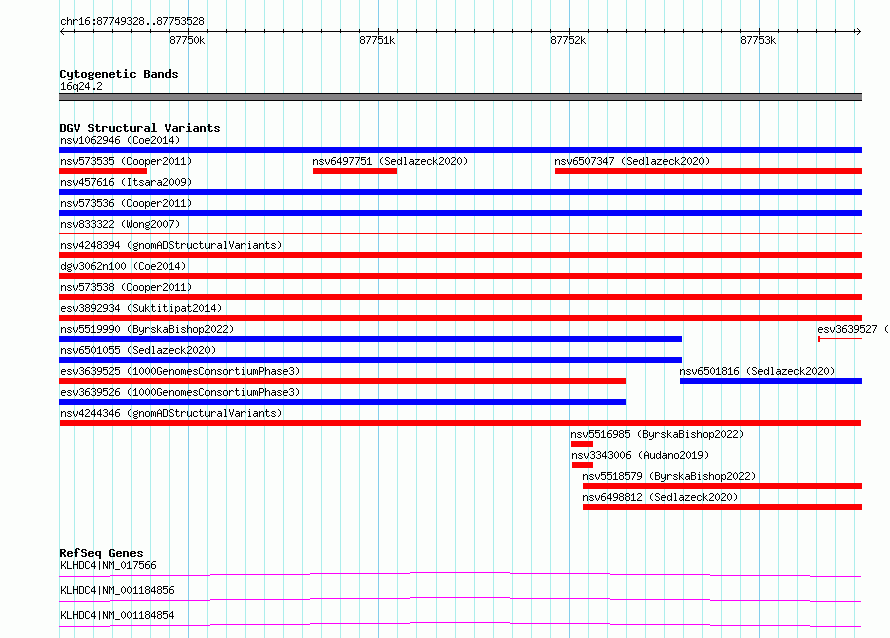Click the 16q24.2 cytogenetic band bar

pyautogui.click(x=460, y=97)
